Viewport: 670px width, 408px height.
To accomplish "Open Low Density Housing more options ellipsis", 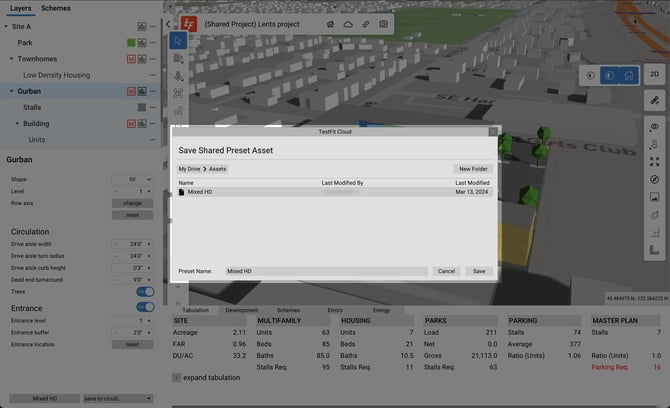I will point(153,75).
